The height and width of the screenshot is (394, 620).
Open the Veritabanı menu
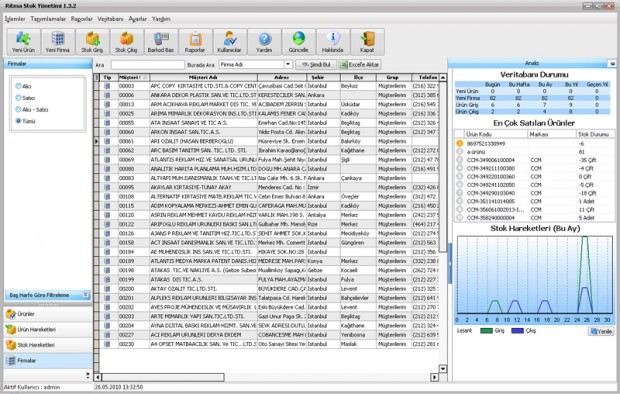pyautogui.click(x=111, y=19)
